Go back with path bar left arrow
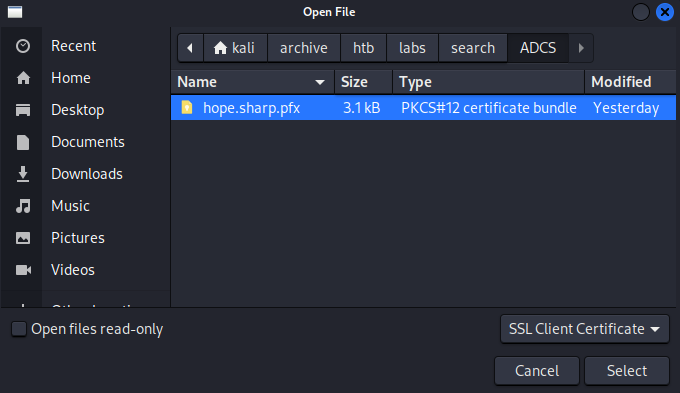 (x=190, y=48)
